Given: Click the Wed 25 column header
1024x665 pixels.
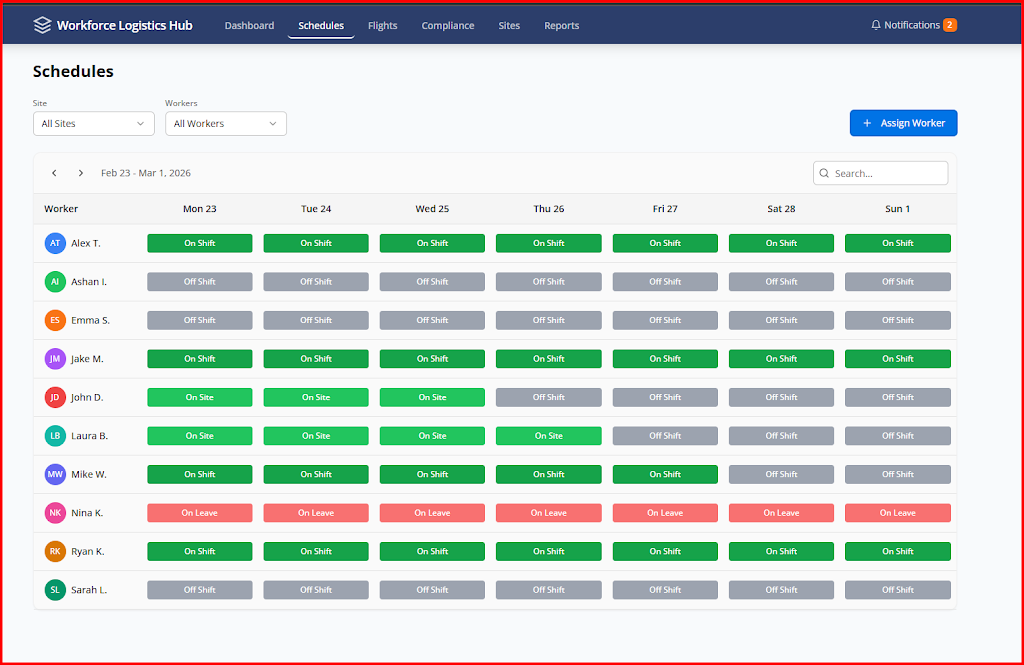Looking at the screenshot, I should pos(432,209).
